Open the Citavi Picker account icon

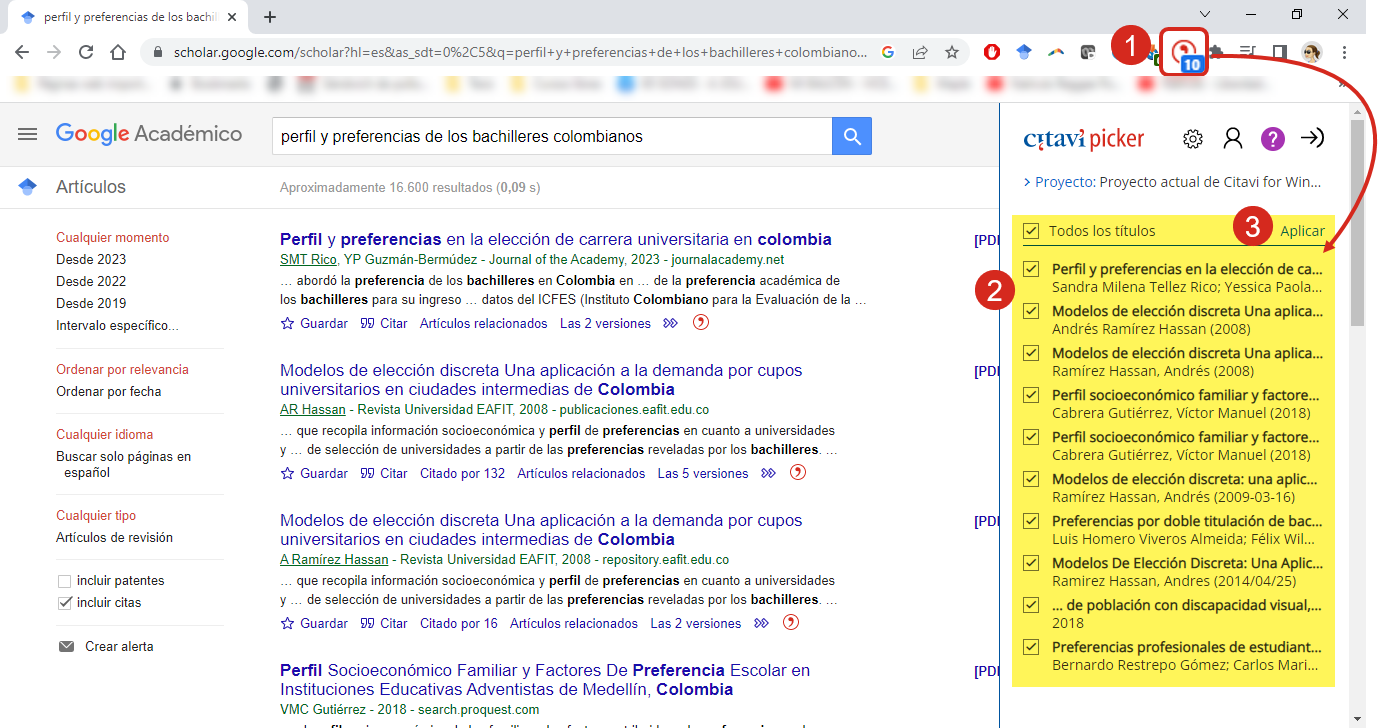[x=1233, y=139]
